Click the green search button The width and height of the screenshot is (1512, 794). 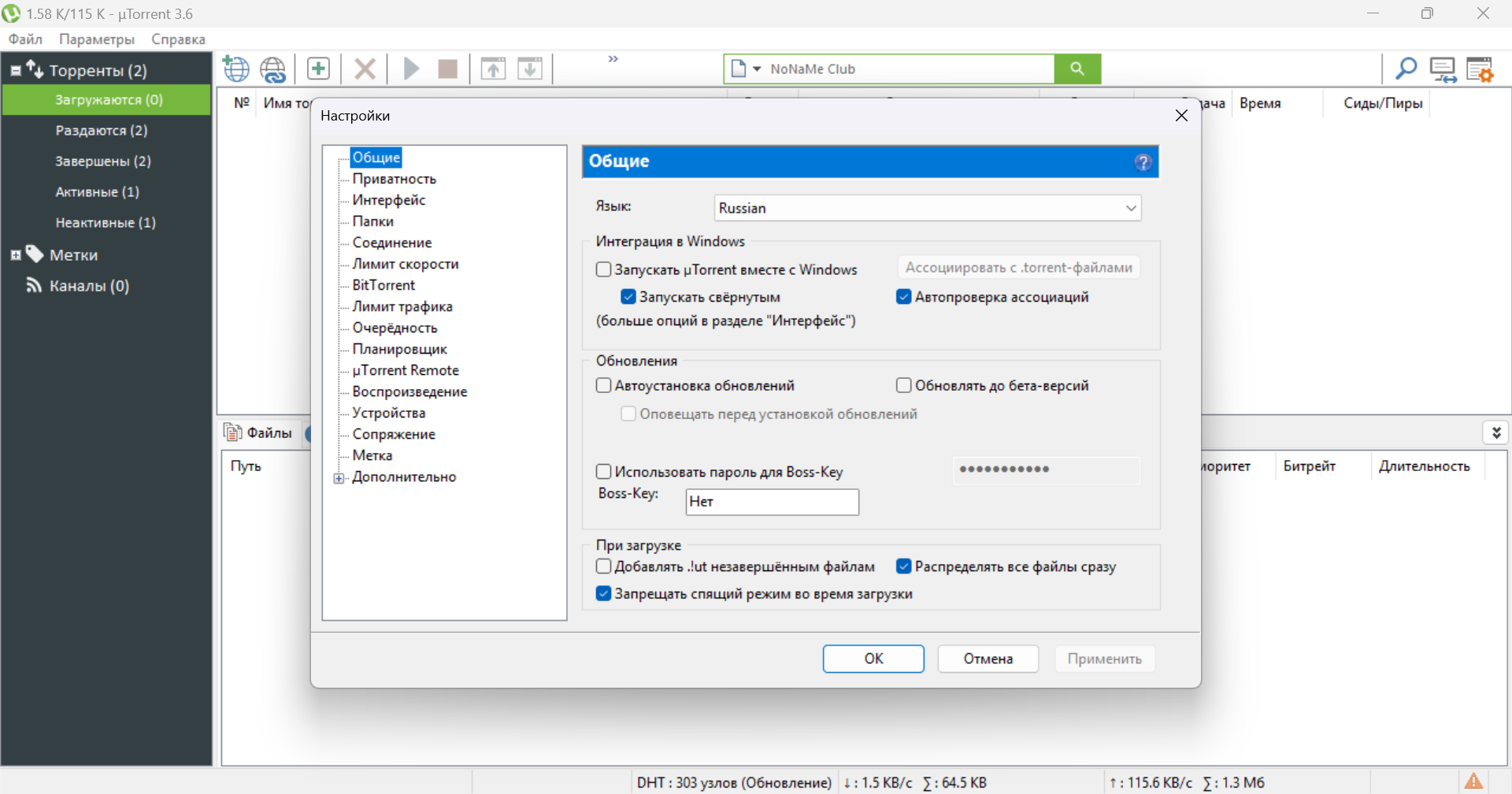[1077, 69]
